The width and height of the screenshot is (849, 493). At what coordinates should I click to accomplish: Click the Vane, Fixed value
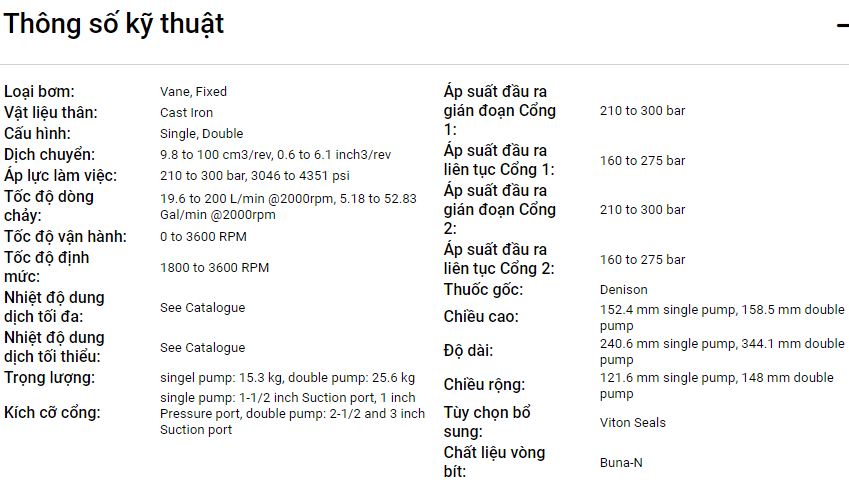(193, 92)
